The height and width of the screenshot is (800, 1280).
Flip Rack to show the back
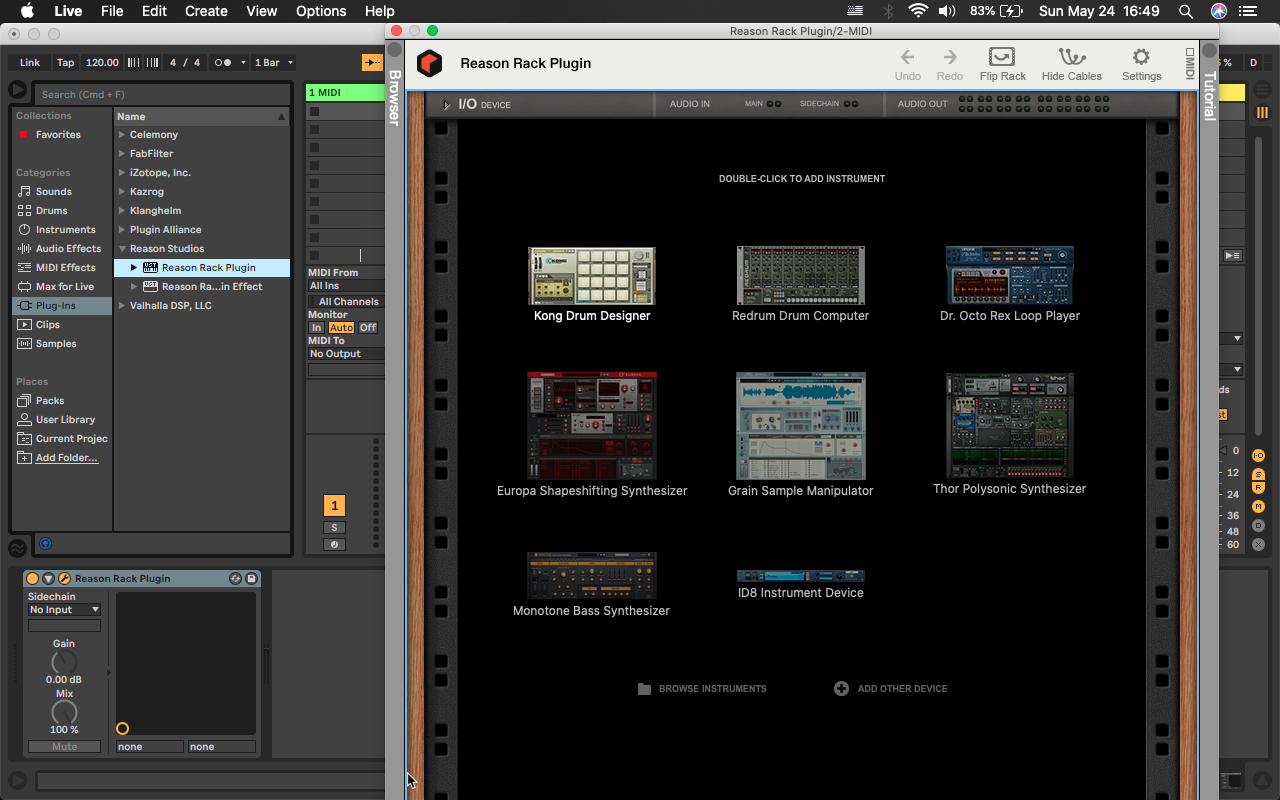tap(1002, 64)
